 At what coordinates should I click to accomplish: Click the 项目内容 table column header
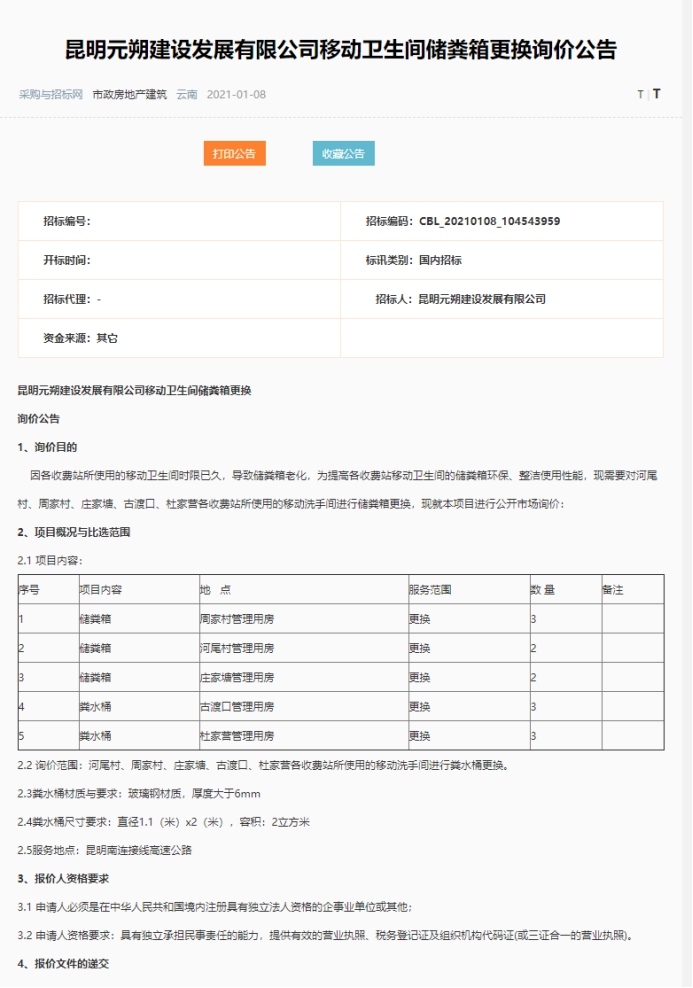pyautogui.click(x=101, y=590)
